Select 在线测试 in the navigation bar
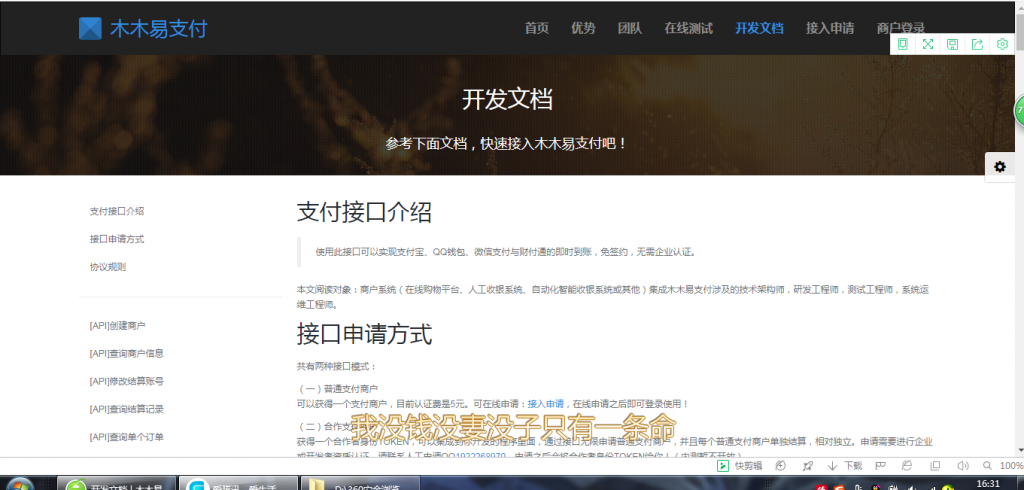 tap(688, 28)
